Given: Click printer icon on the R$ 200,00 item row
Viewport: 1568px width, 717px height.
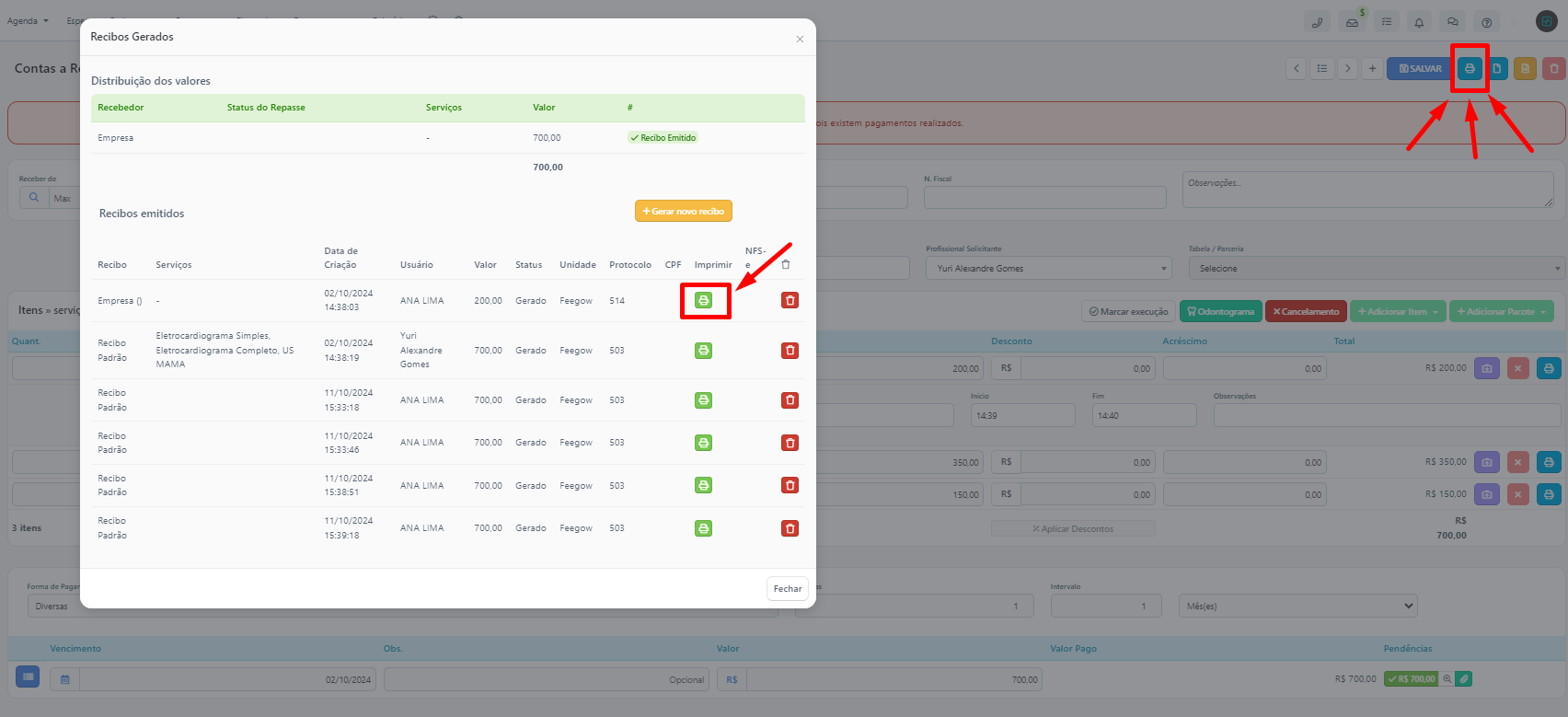Looking at the screenshot, I should tap(1549, 368).
